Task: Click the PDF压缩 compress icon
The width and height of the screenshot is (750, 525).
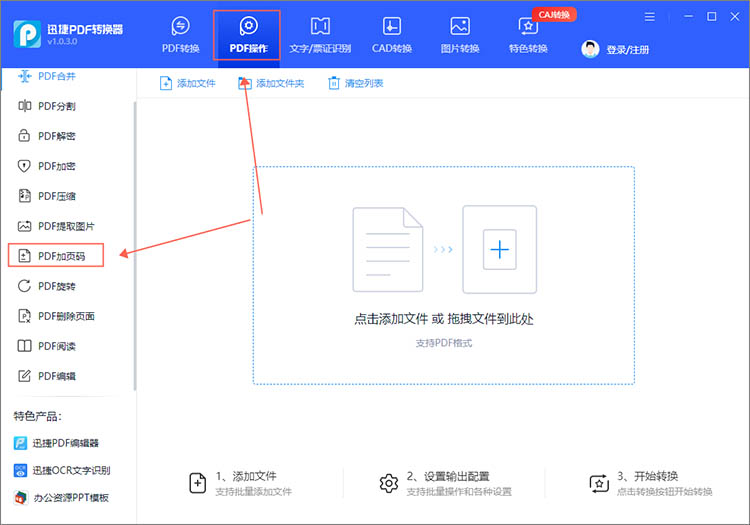Action: pyautogui.click(x=24, y=196)
